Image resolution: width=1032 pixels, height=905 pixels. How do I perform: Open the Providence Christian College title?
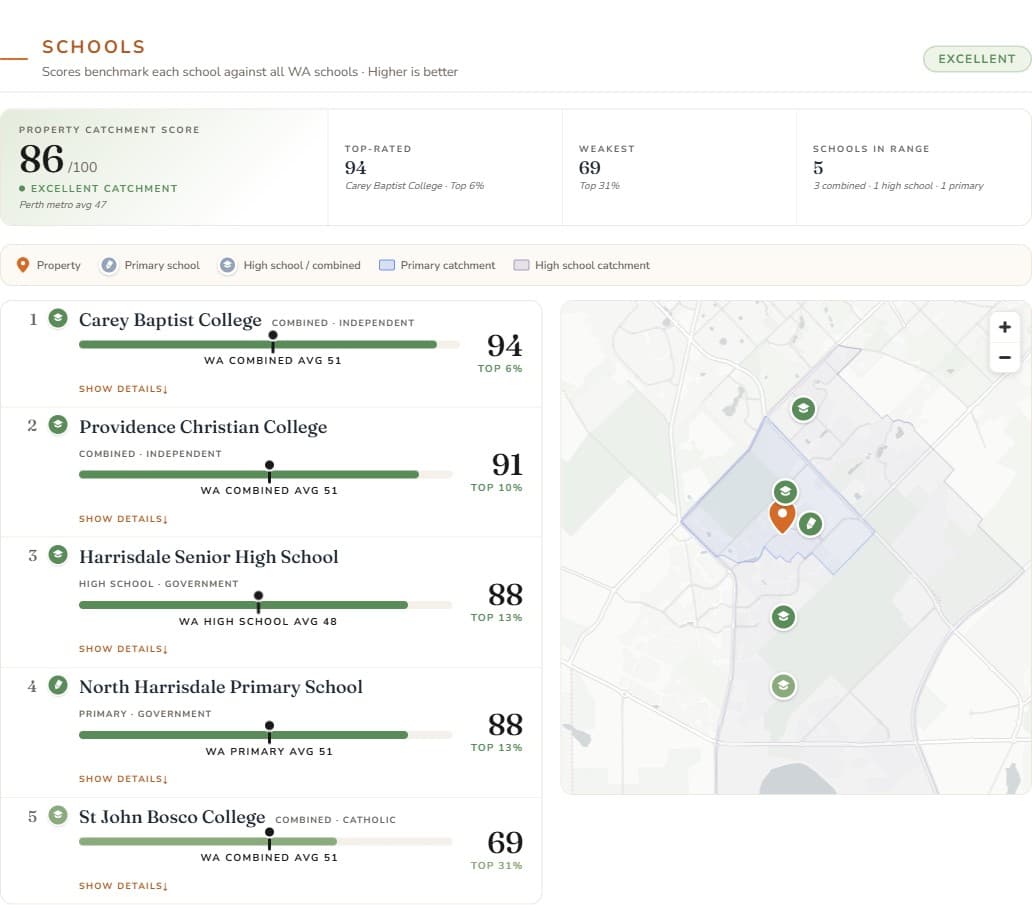(x=203, y=427)
